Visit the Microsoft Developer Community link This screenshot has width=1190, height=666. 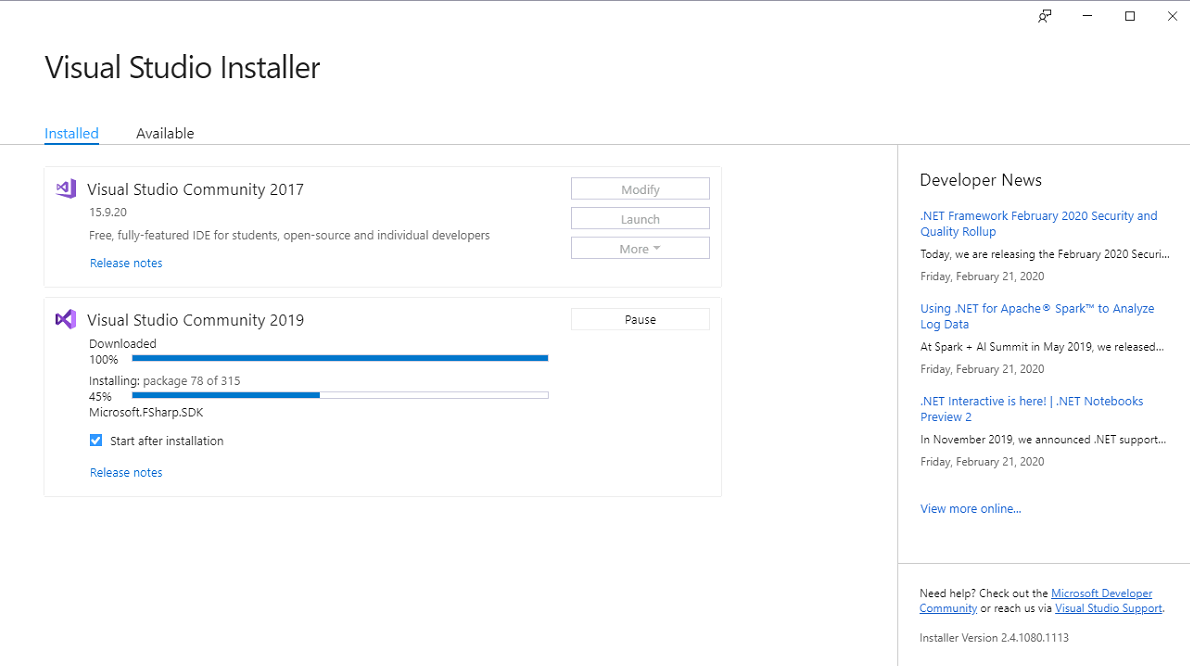[x=1101, y=592]
